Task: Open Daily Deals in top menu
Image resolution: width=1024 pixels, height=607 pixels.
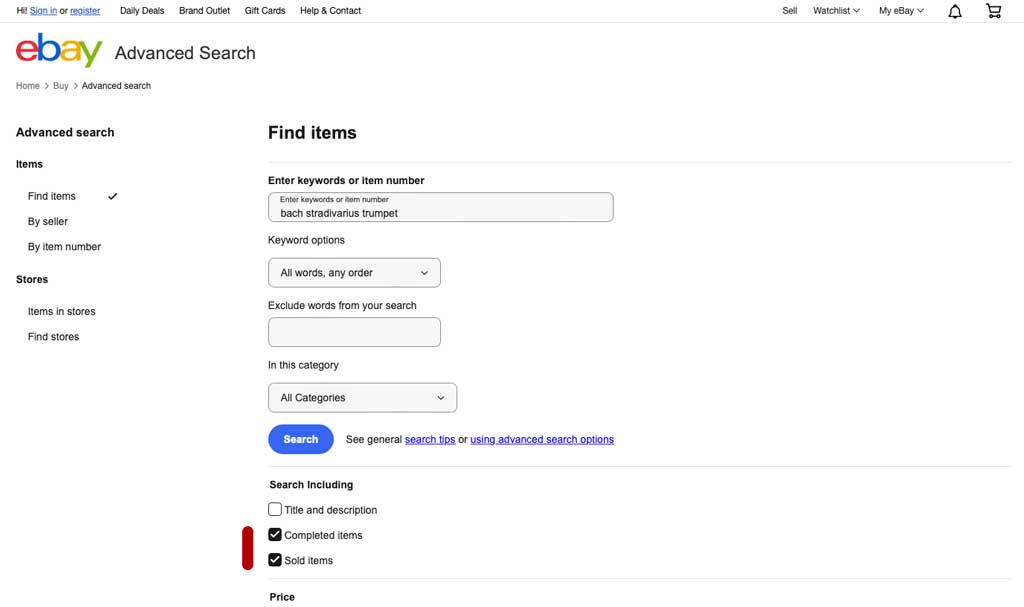Action: coord(142,11)
